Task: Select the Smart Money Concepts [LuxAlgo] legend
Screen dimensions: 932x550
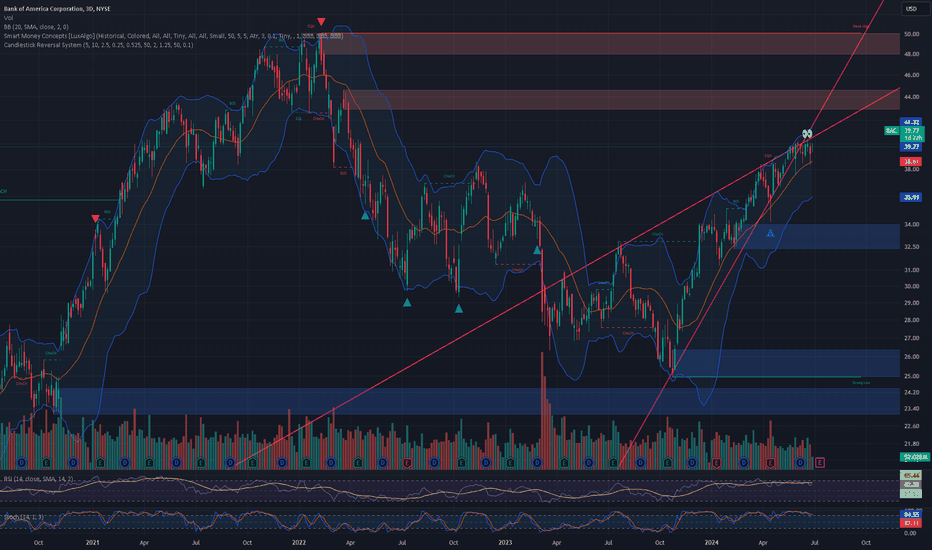Action: point(173,36)
